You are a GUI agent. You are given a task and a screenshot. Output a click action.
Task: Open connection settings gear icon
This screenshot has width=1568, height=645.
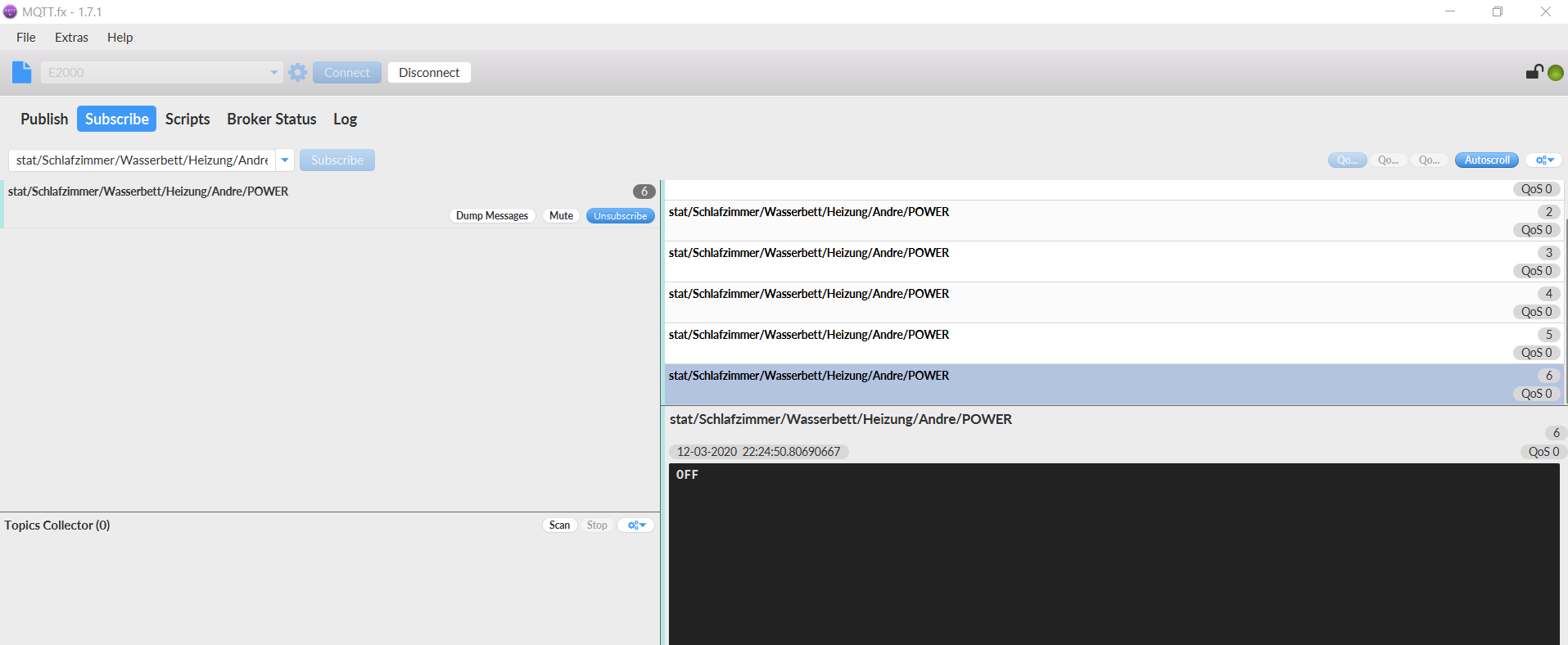tap(298, 72)
